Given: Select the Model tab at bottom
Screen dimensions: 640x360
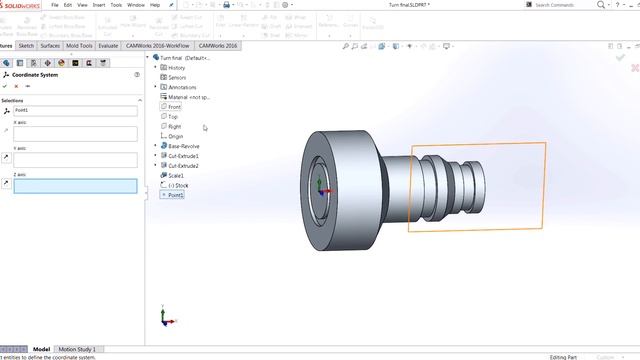Looking at the screenshot, I should [41, 349].
